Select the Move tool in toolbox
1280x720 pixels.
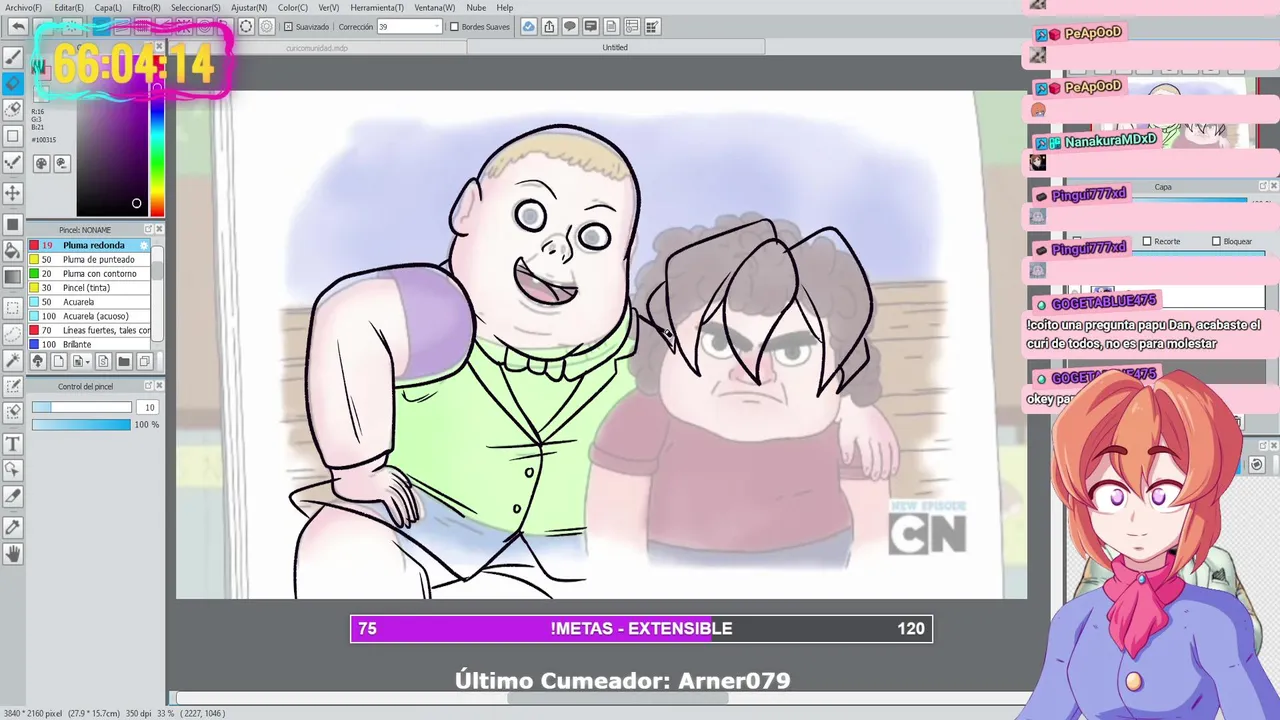tap(13, 192)
